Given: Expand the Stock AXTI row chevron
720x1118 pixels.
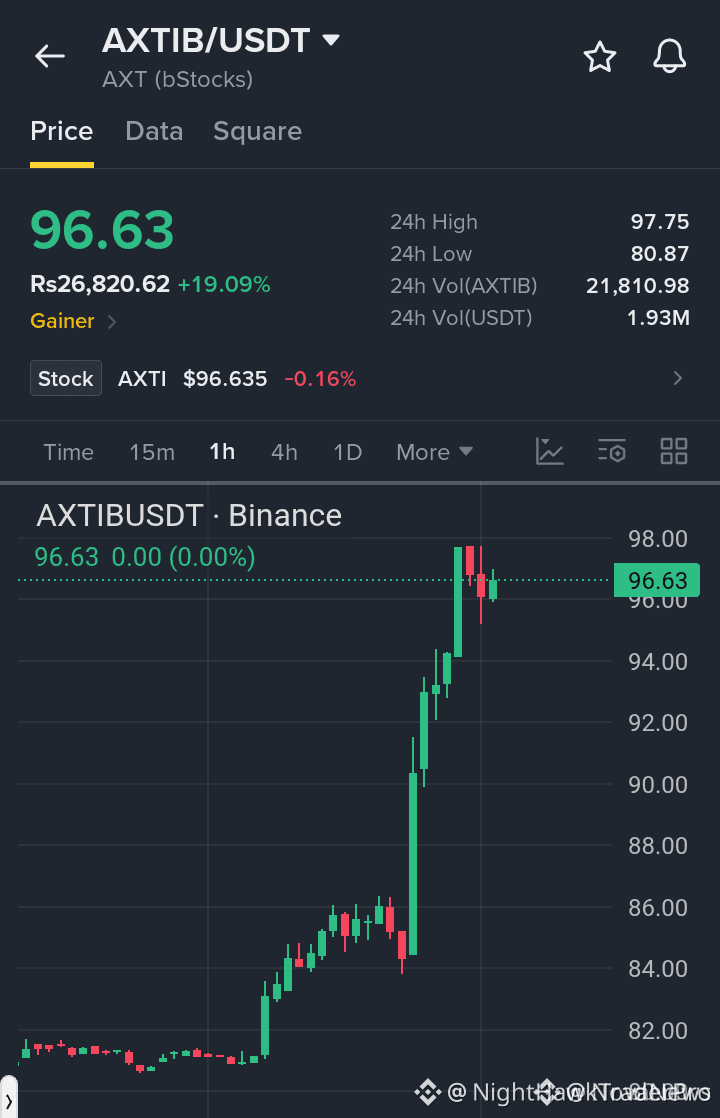Looking at the screenshot, I should click(678, 378).
